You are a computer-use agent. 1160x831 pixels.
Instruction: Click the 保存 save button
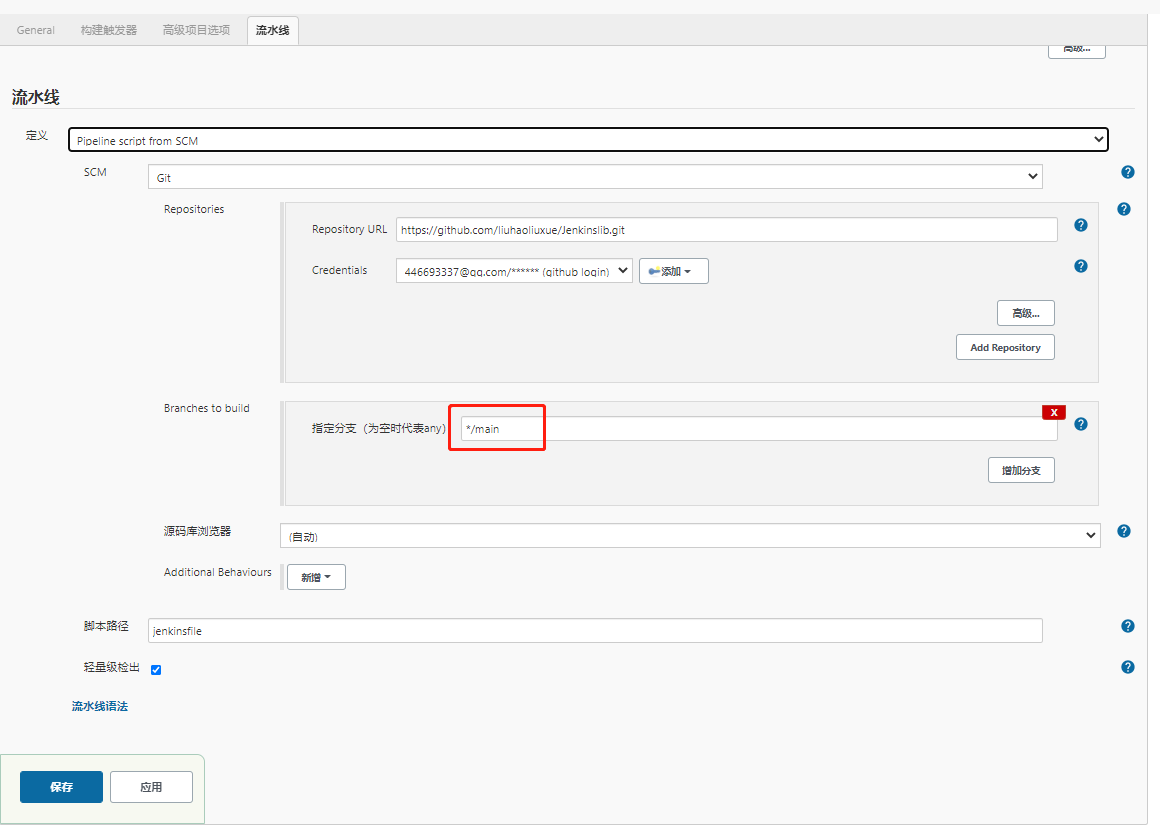(x=61, y=787)
